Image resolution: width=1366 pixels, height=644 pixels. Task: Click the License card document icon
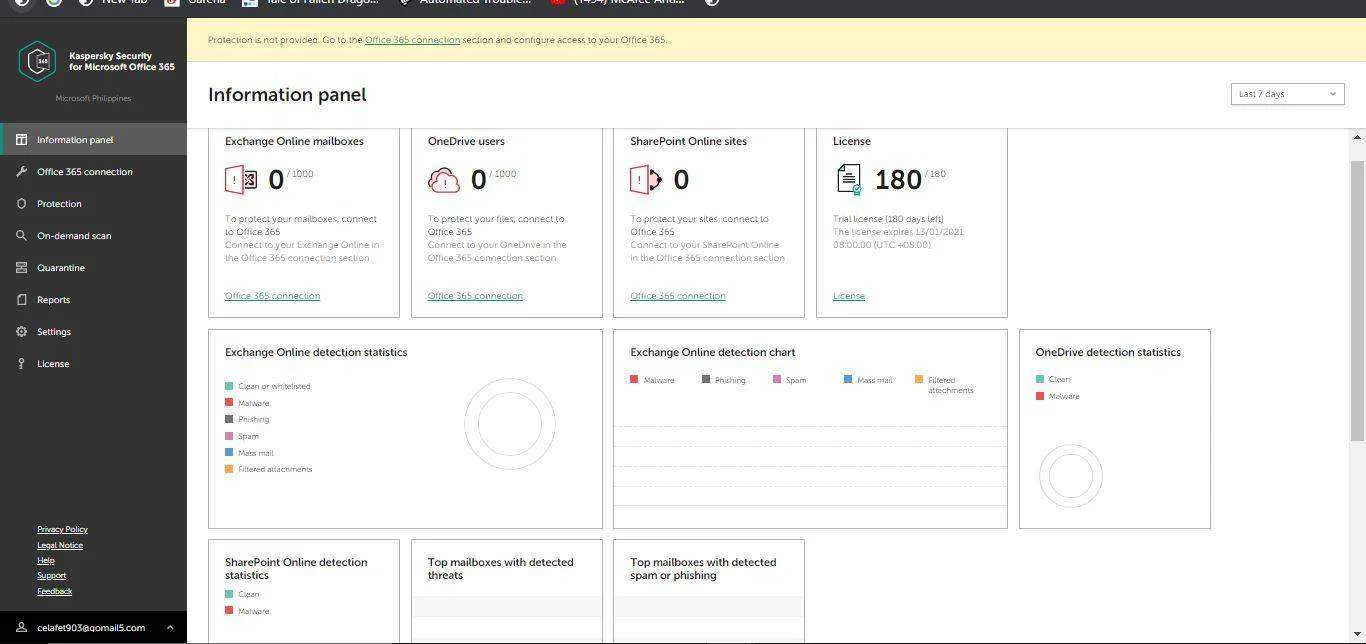[x=849, y=180]
